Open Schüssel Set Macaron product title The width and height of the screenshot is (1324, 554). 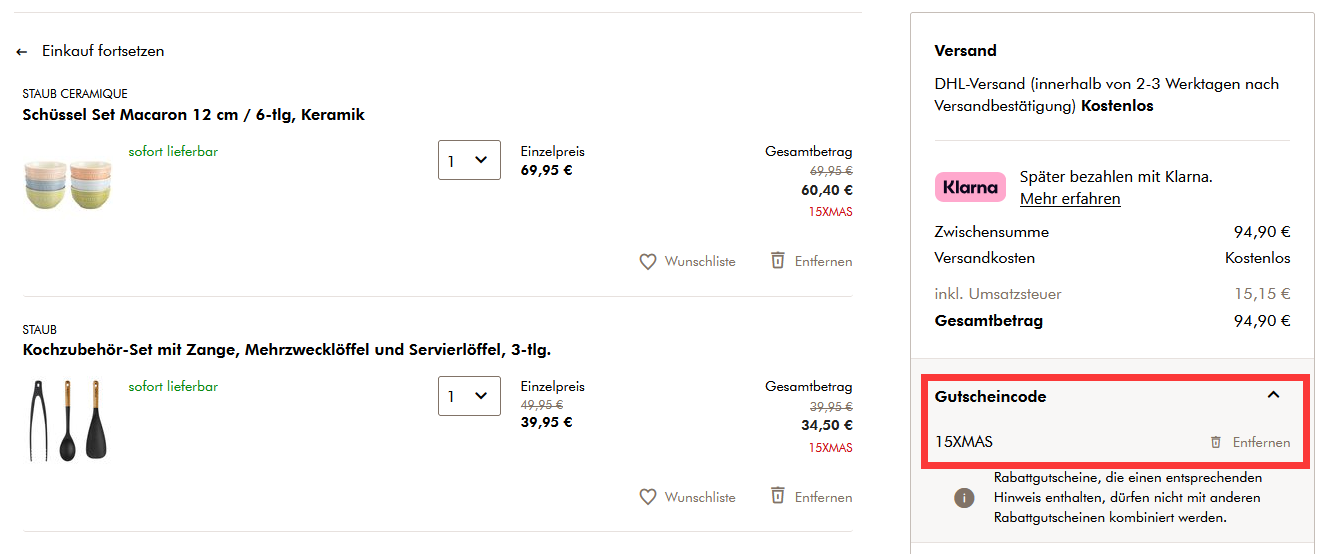tap(193, 115)
